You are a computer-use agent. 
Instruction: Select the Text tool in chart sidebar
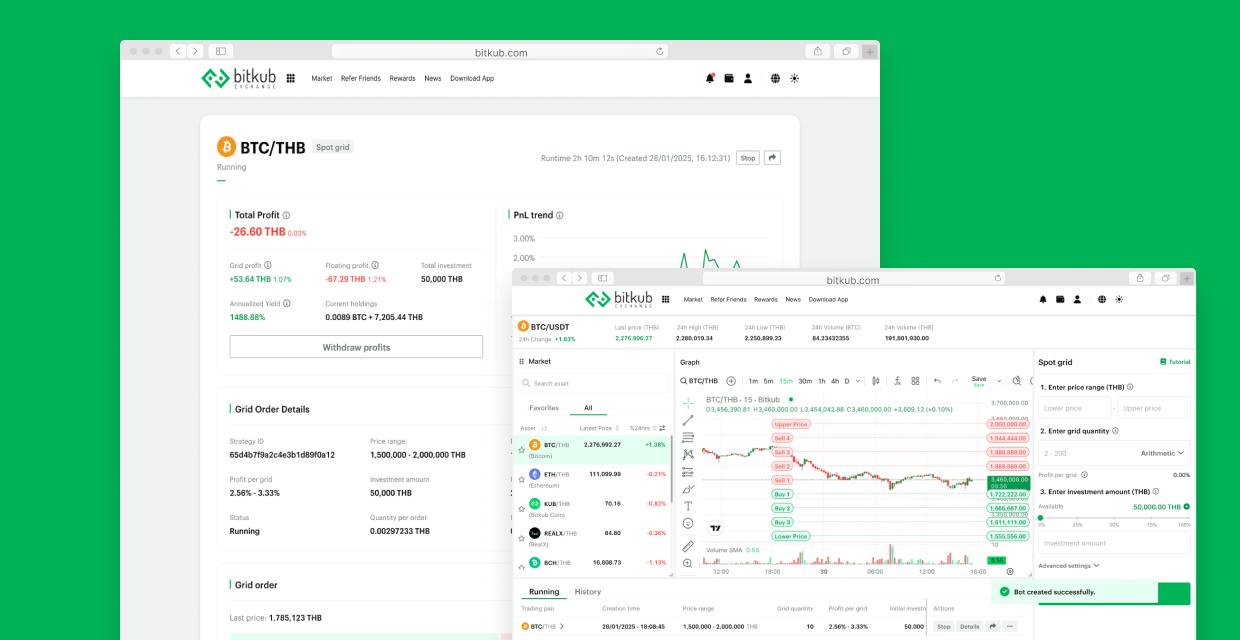tap(688, 506)
